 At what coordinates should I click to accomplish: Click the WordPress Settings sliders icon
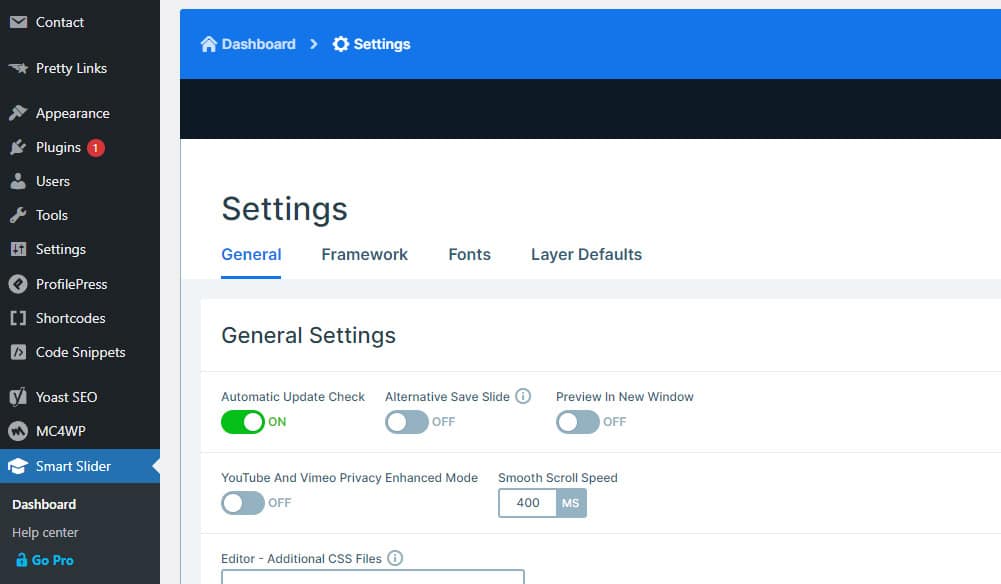pyautogui.click(x=19, y=249)
